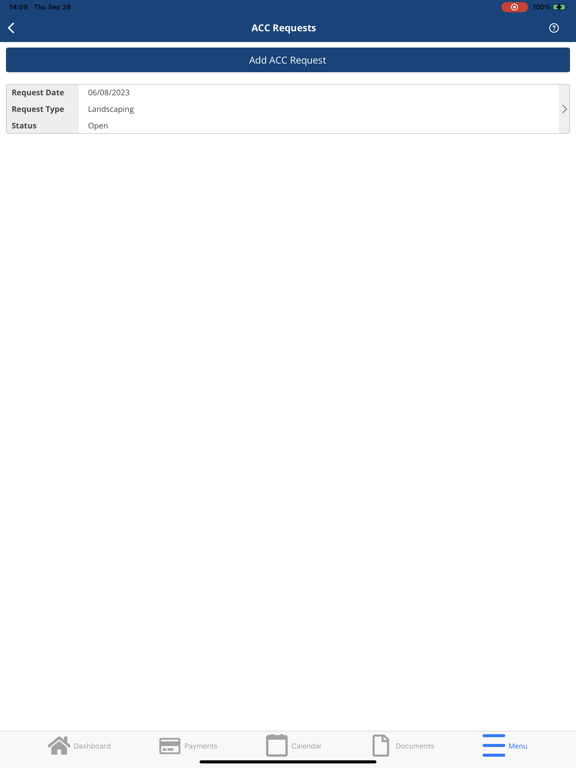Expand the Landscaping request chevron
Image resolution: width=576 pixels, height=768 pixels.
click(564, 109)
